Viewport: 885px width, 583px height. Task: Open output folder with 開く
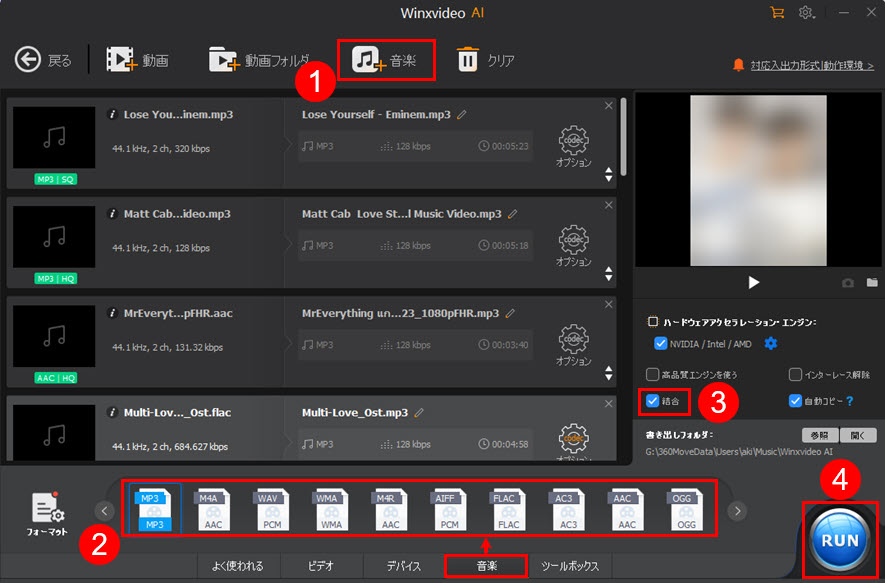point(858,435)
